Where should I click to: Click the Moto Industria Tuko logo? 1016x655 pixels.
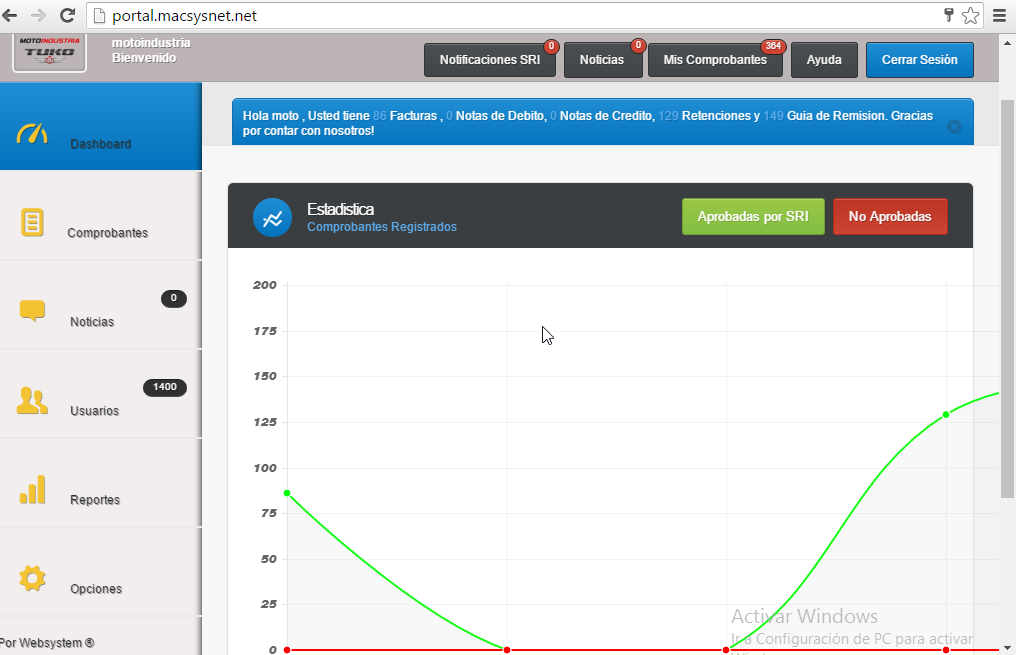pyautogui.click(x=50, y=53)
